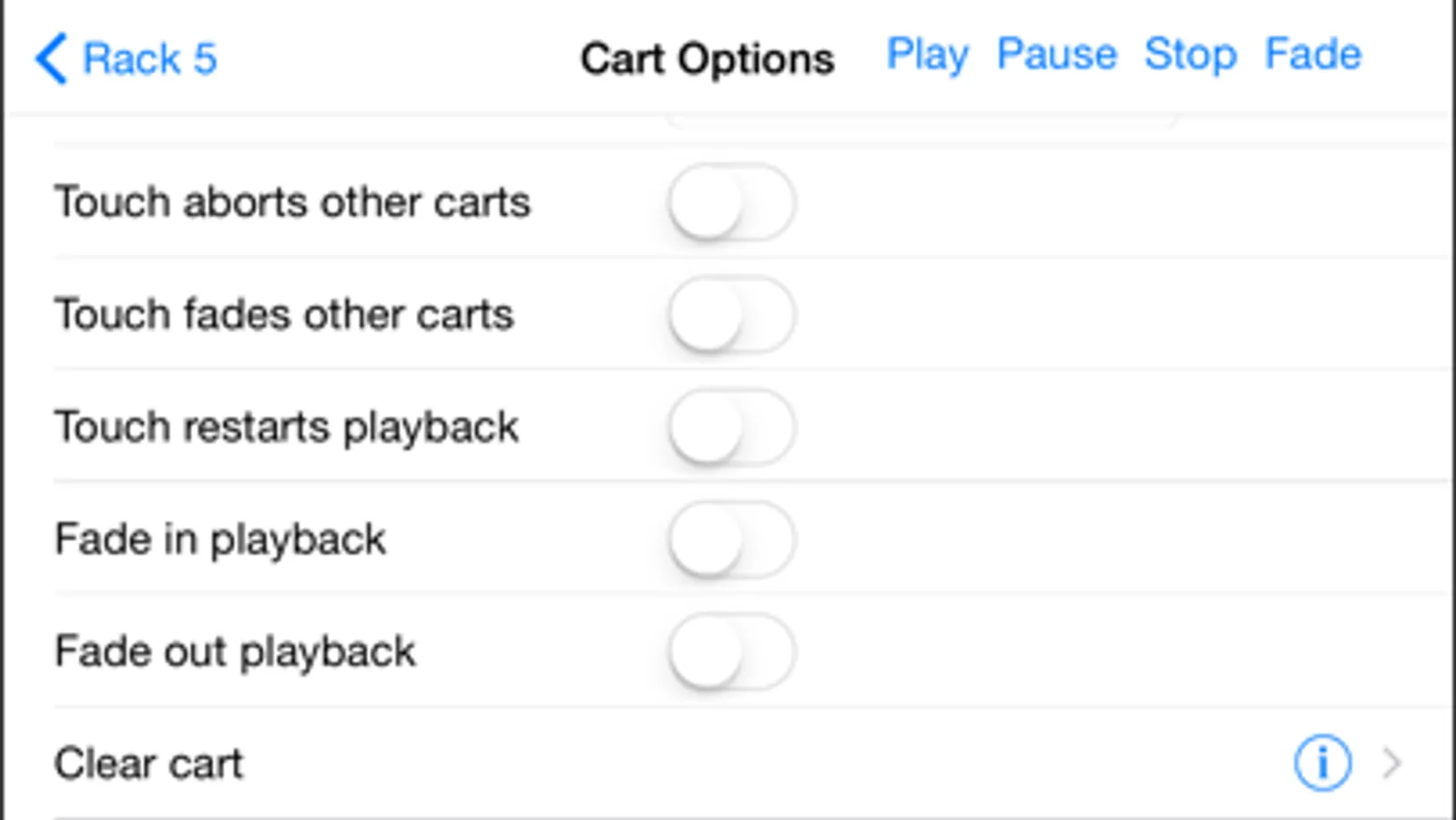Click the Cart Options title
This screenshot has width=1456, height=820.
point(707,59)
